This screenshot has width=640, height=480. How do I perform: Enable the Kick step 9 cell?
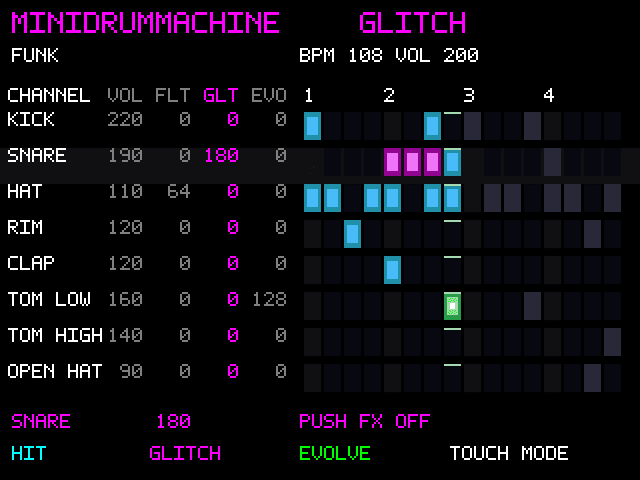[472, 126]
